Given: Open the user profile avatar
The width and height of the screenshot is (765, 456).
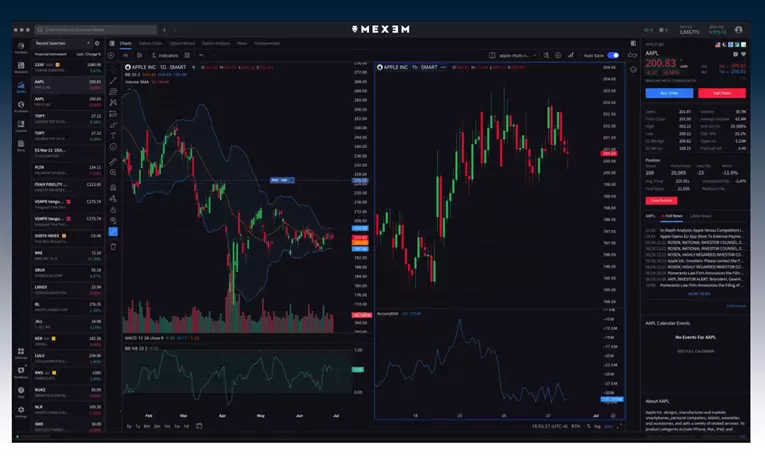Looking at the screenshot, I should (739, 30).
